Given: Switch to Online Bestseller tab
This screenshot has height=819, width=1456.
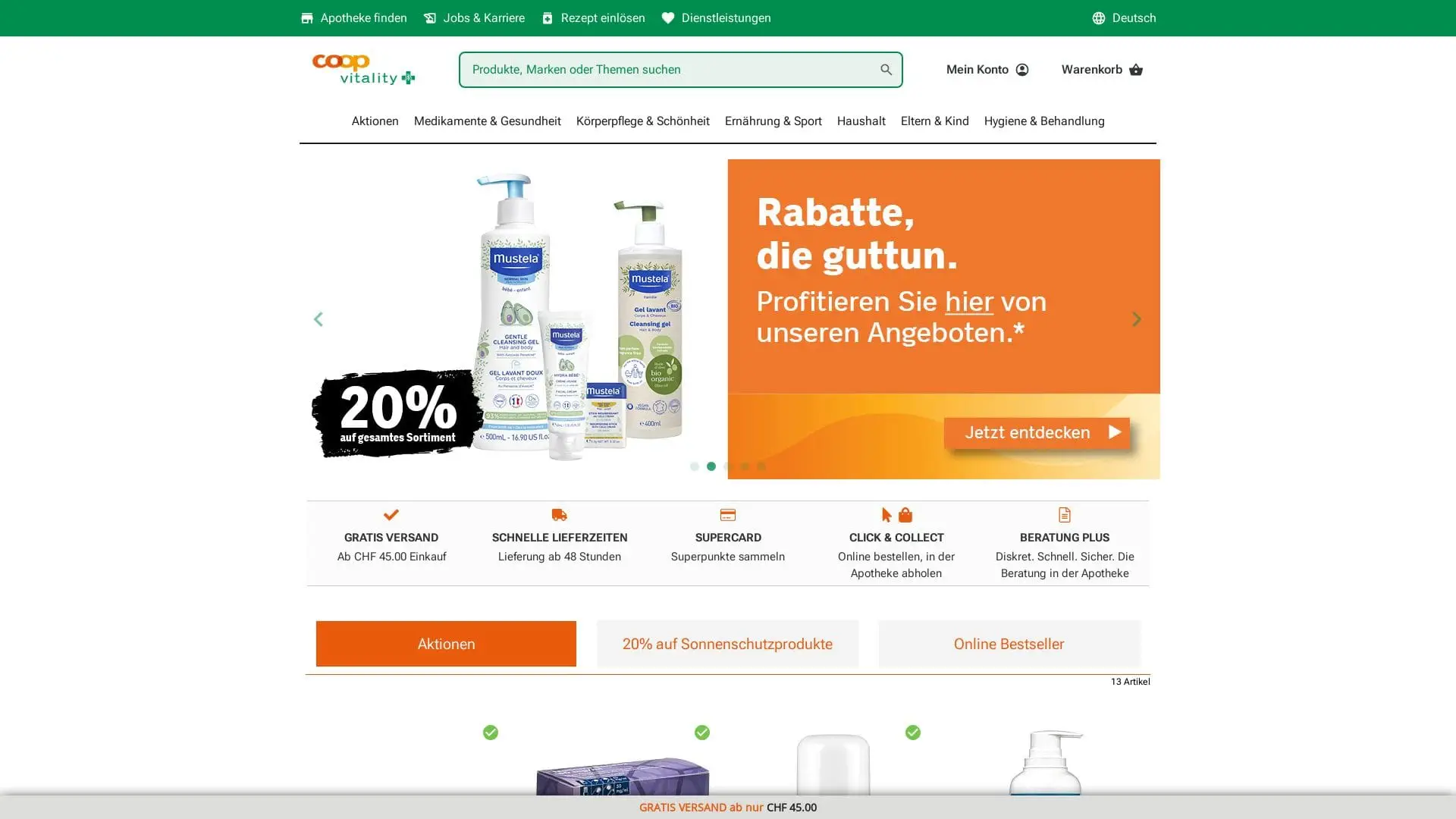Looking at the screenshot, I should coord(1009,644).
